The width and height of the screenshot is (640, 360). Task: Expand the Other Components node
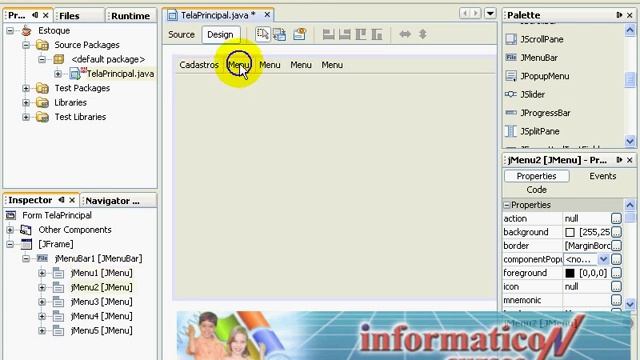click(x=10, y=230)
